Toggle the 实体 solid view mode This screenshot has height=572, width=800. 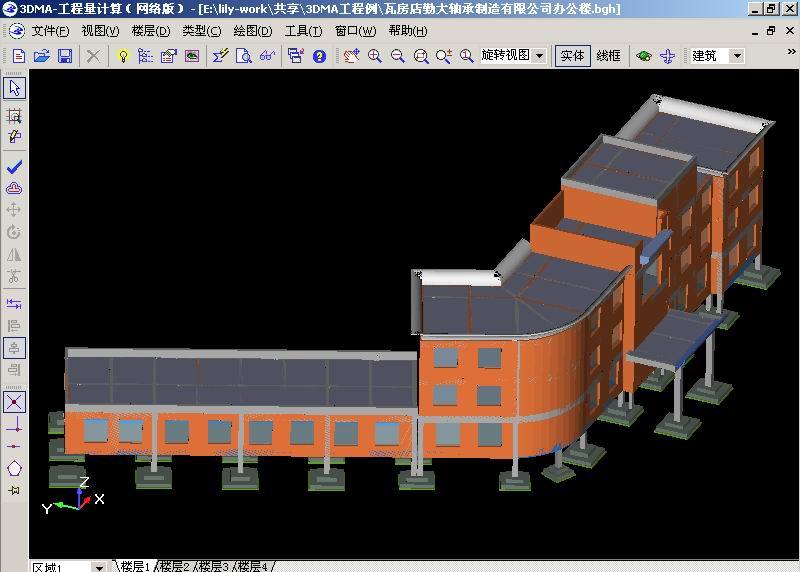(x=572, y=56)
